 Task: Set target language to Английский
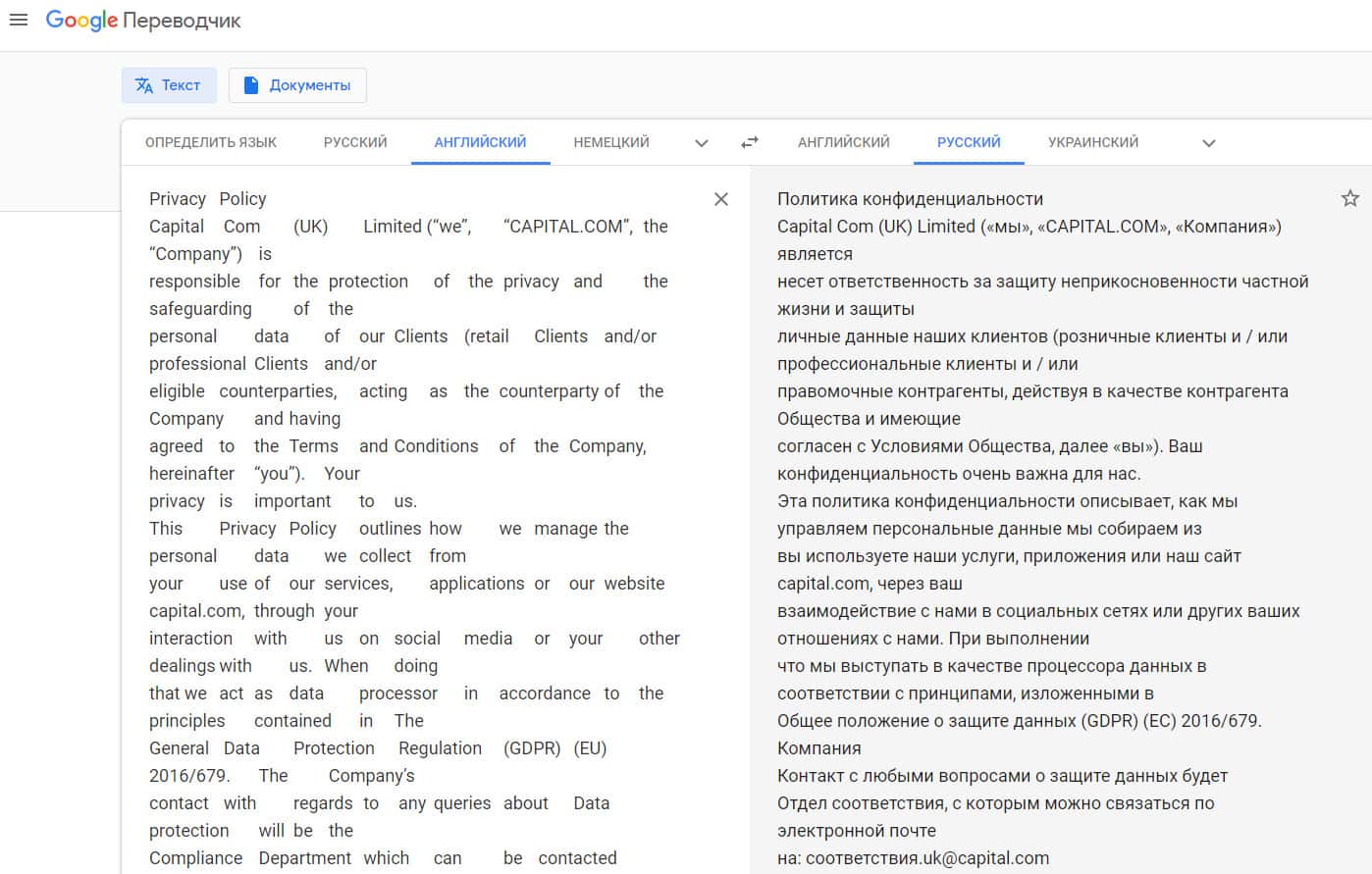click(x=844, y=142)
